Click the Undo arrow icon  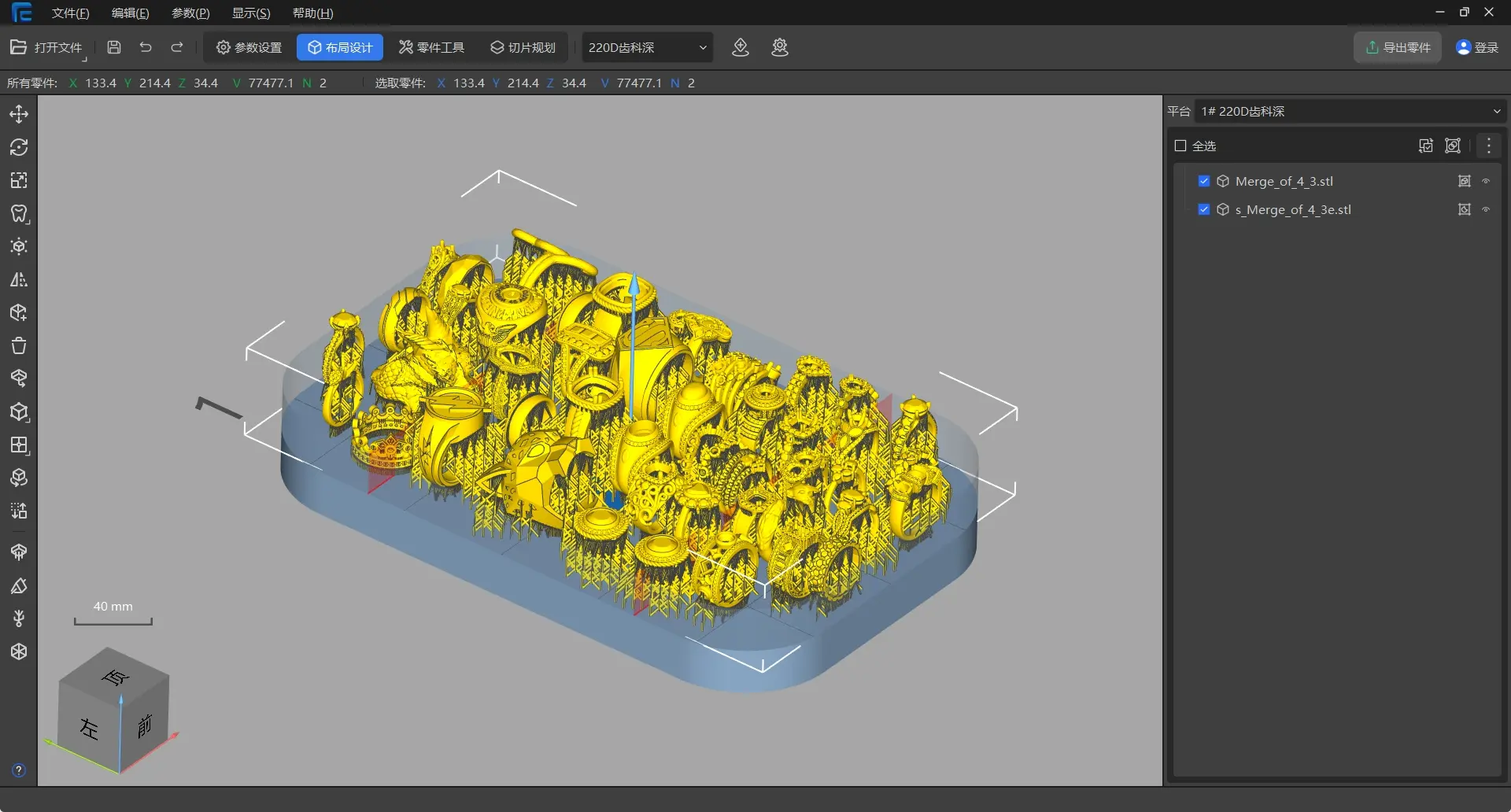point(146,47)
